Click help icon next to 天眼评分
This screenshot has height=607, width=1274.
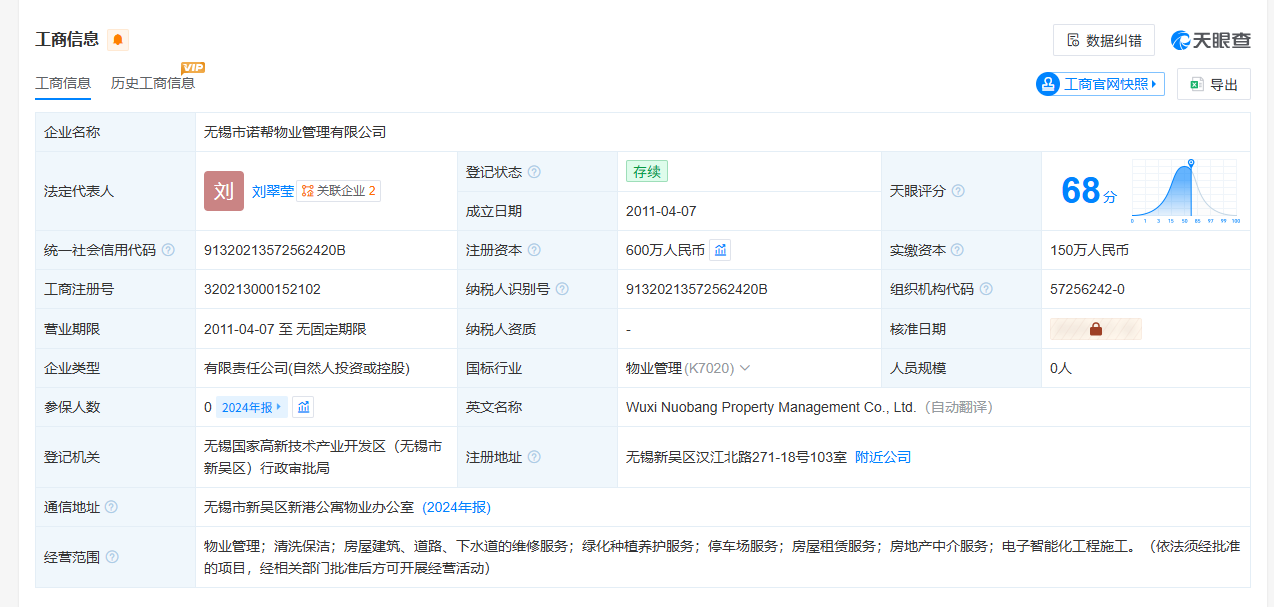pyautogui.click(x=958, y=191)
